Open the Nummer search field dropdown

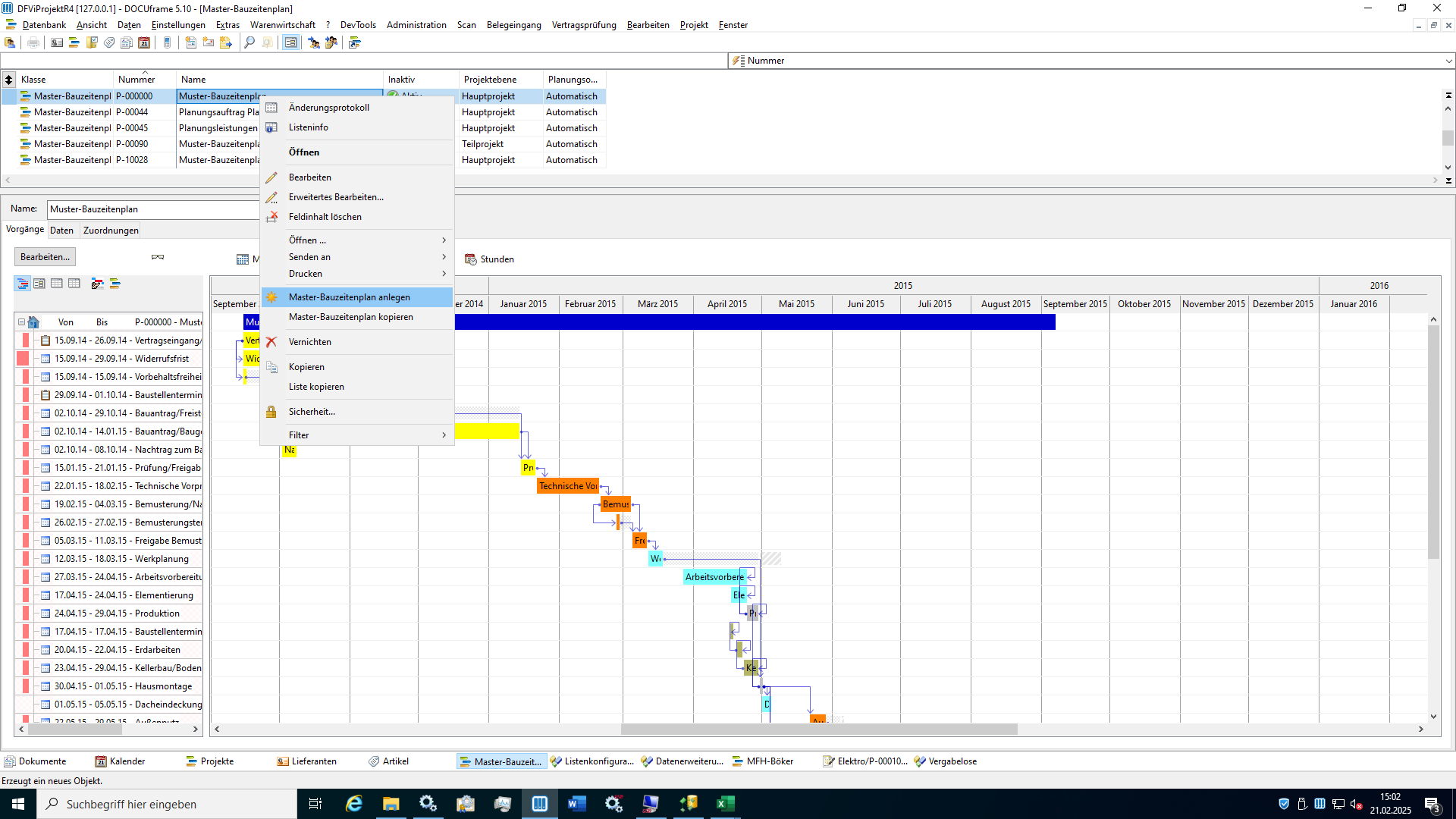(x=1448, y=61)
